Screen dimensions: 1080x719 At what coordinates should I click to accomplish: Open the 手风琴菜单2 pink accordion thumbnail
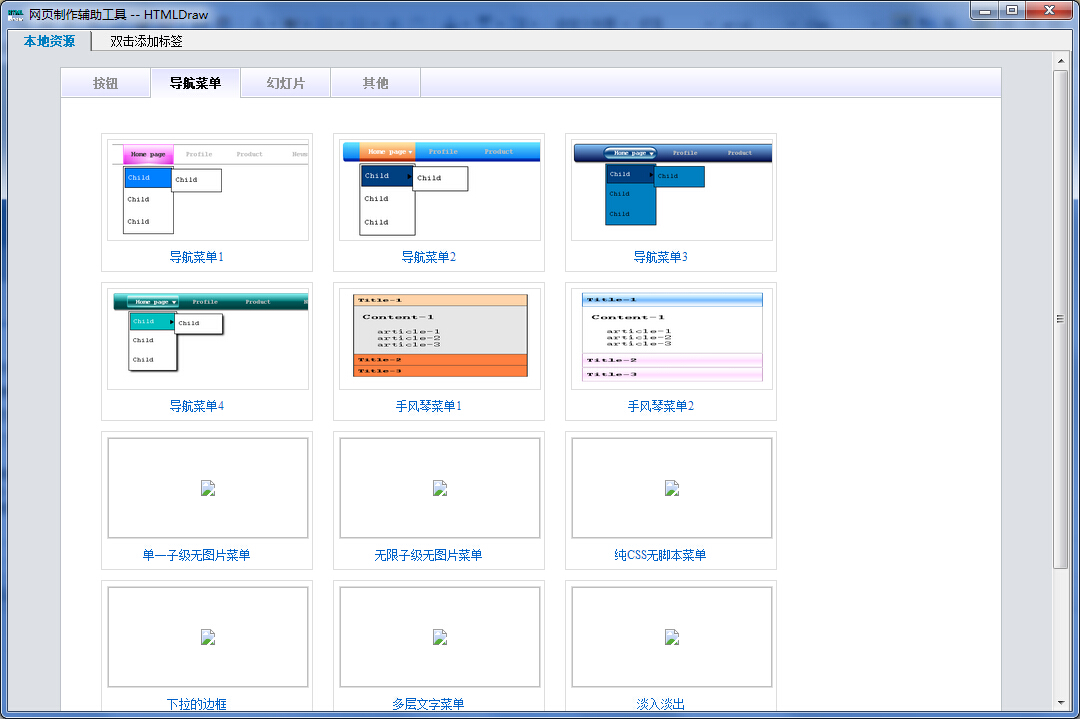pyautogui.click(x=672, y=338)
